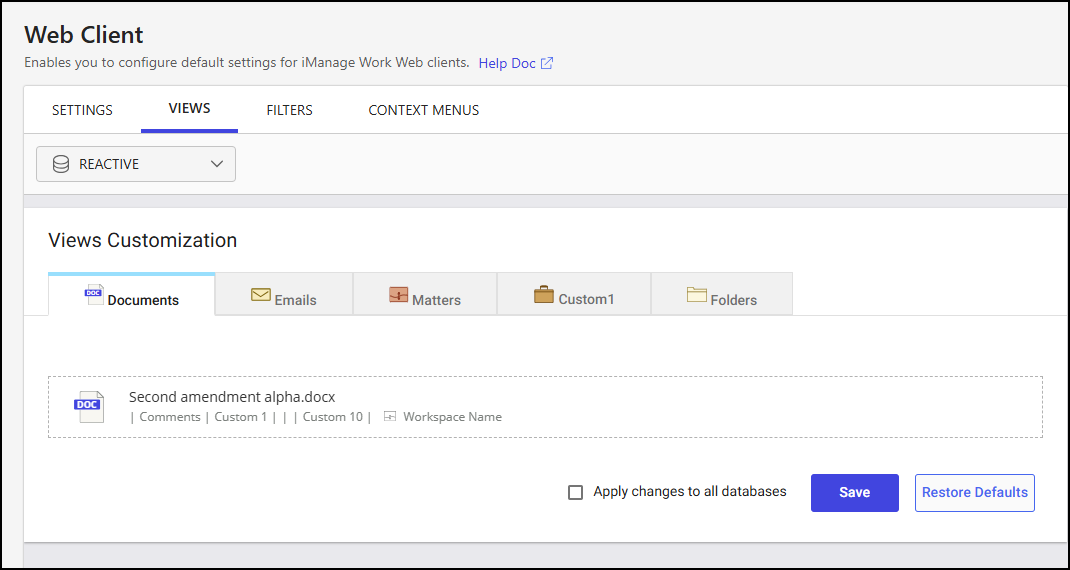The width and height of the screenshot is (1070, 570).
Task: Click the folder icon on Folders tab
Action: (697, 294)
